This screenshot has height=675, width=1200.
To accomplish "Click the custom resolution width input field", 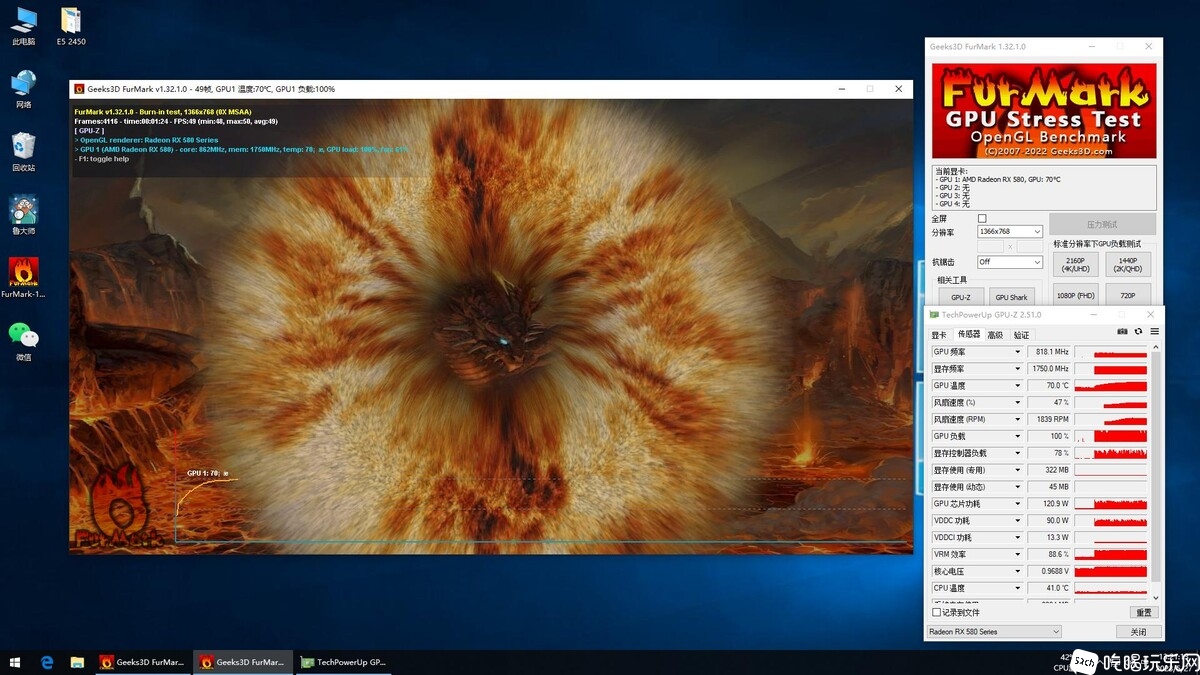I will click(990, 246).
